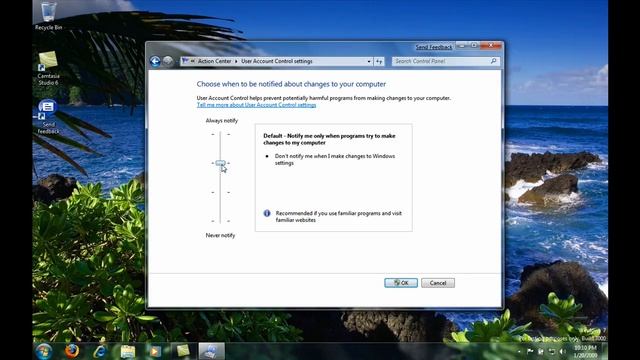640x360 pixels.
Task: Launch Internet Explorer from the taskbar
Action: click(100, 351)
